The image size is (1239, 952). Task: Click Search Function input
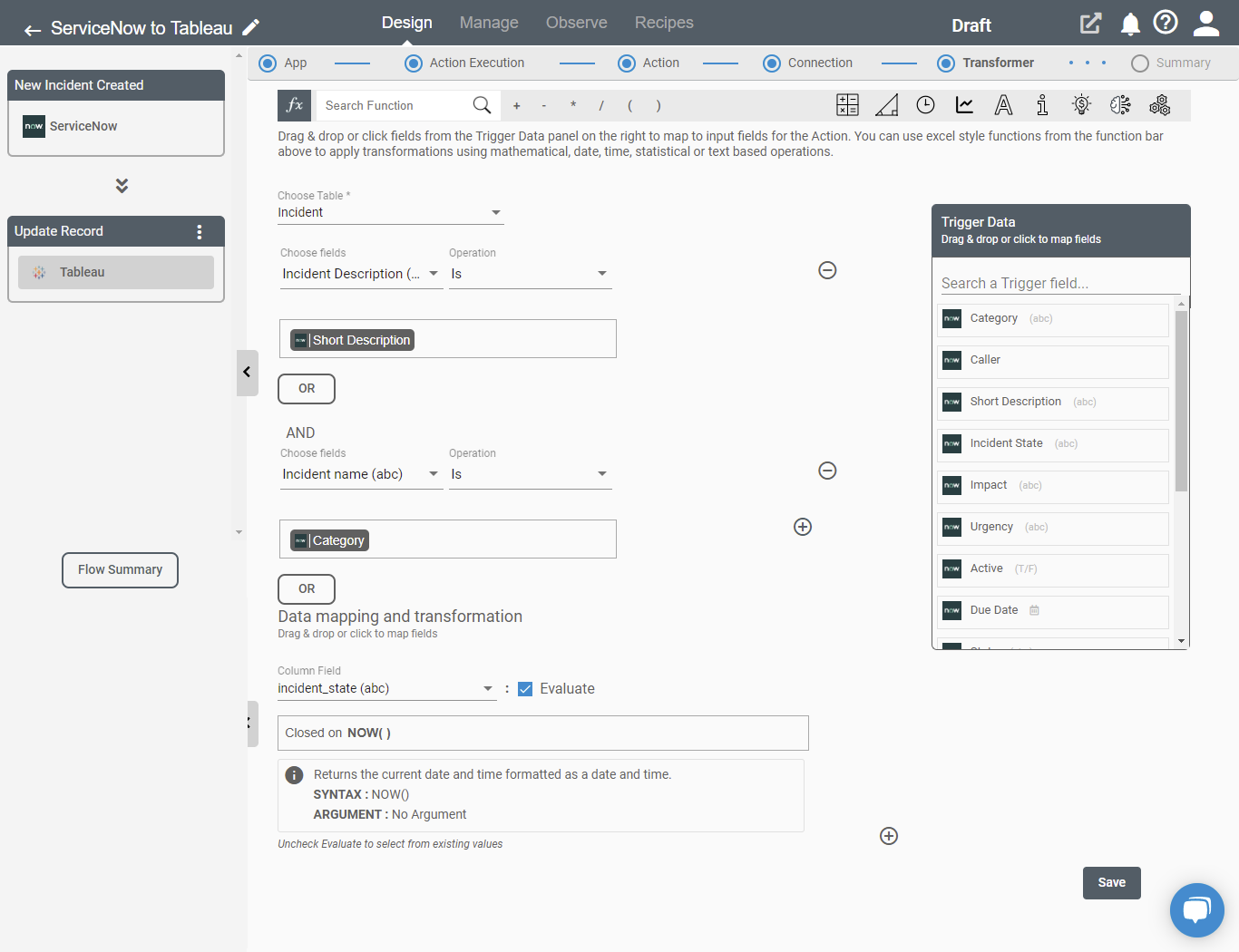(x=395, y=106)
